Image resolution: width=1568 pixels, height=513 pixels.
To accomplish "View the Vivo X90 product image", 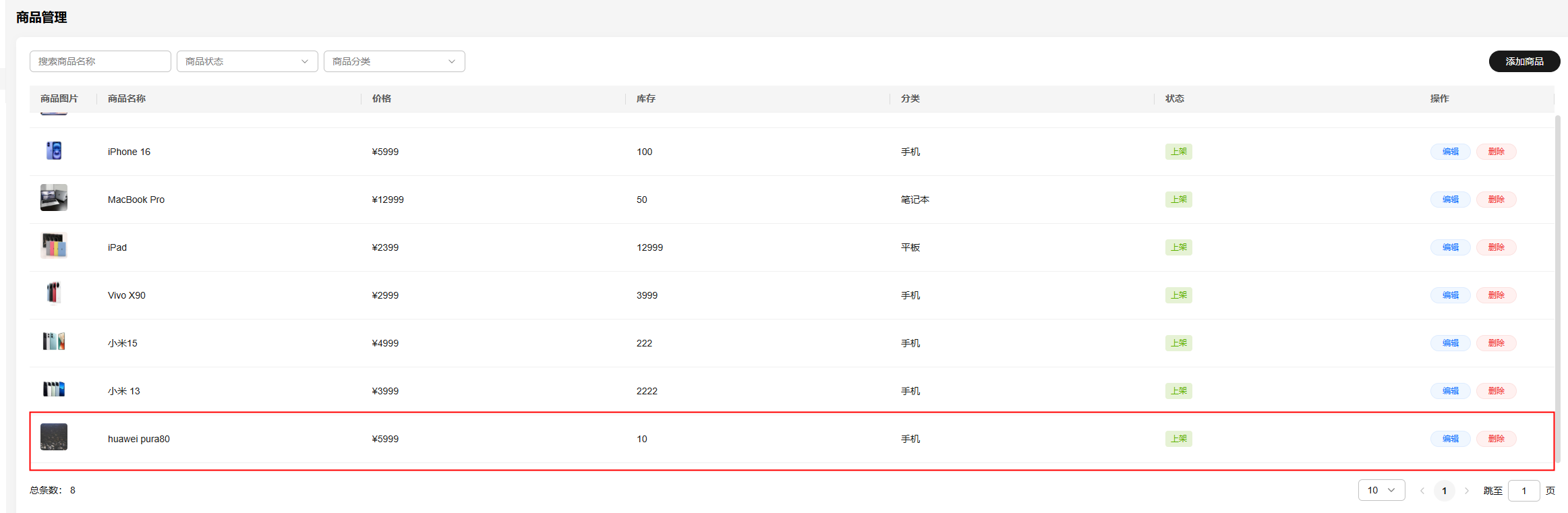I will pyautogui.click(x=54, y=293).
